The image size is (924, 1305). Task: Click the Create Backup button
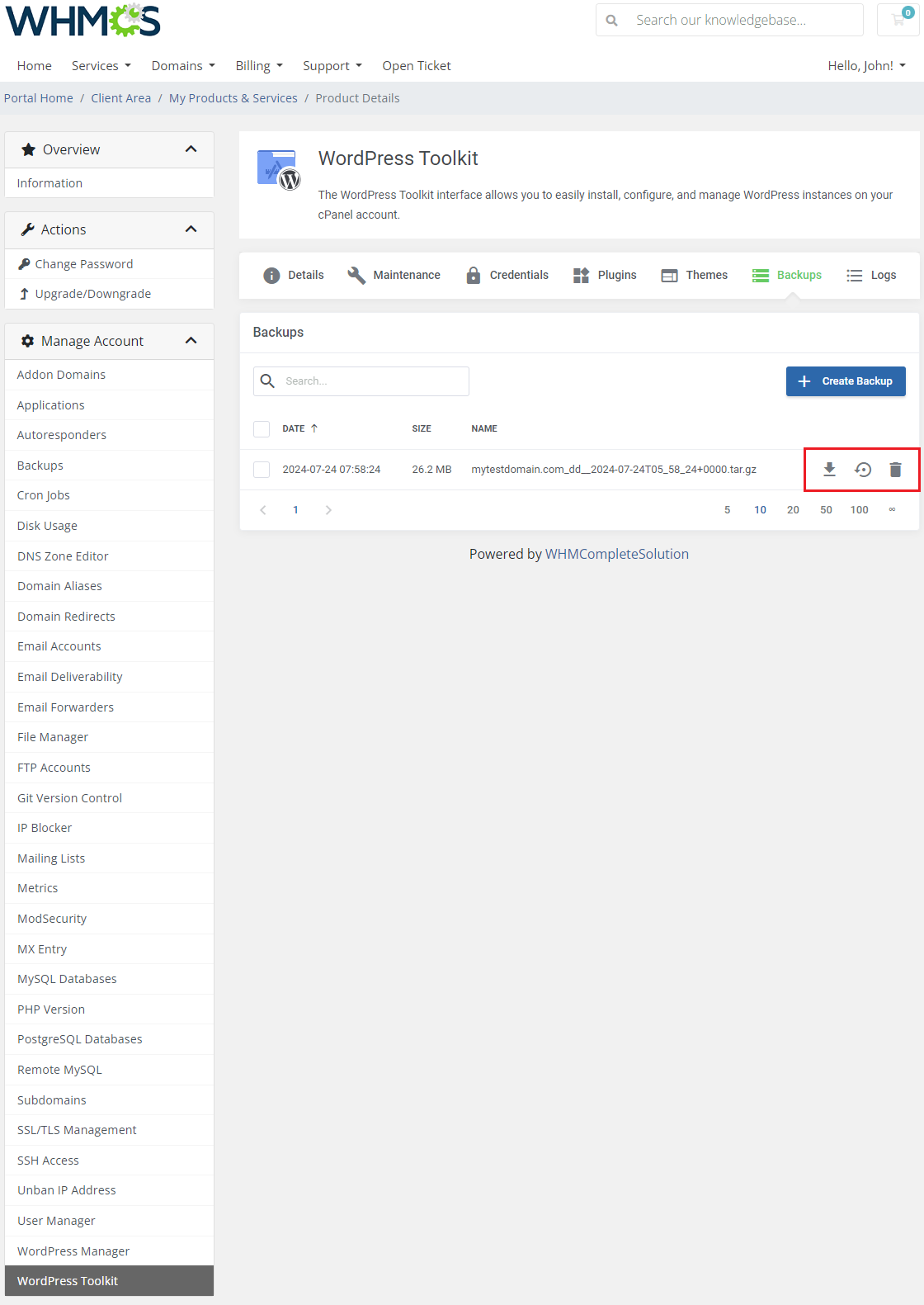tap(846, 381)
